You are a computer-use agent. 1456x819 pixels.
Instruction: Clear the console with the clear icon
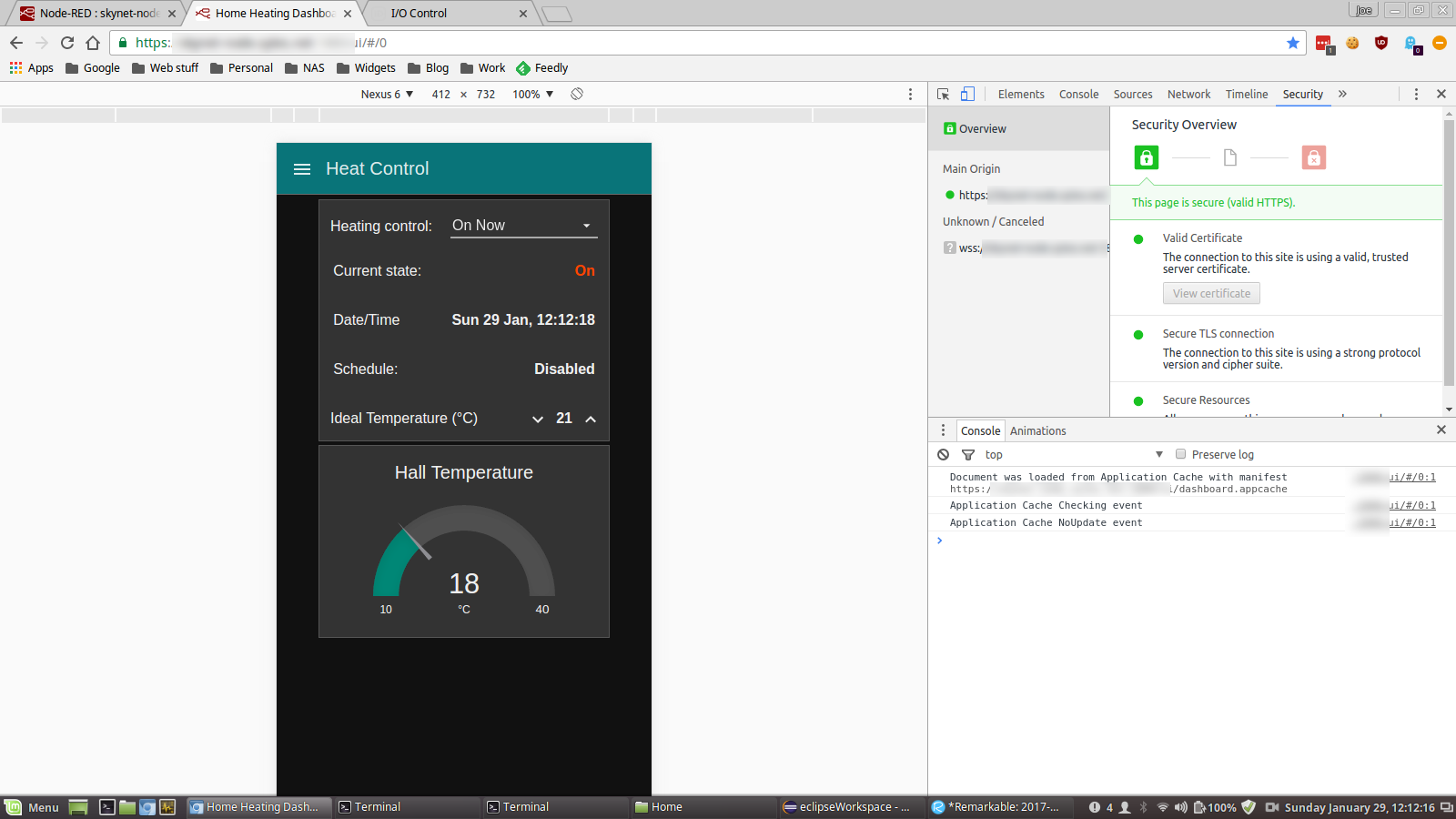[x=944, y=454]
